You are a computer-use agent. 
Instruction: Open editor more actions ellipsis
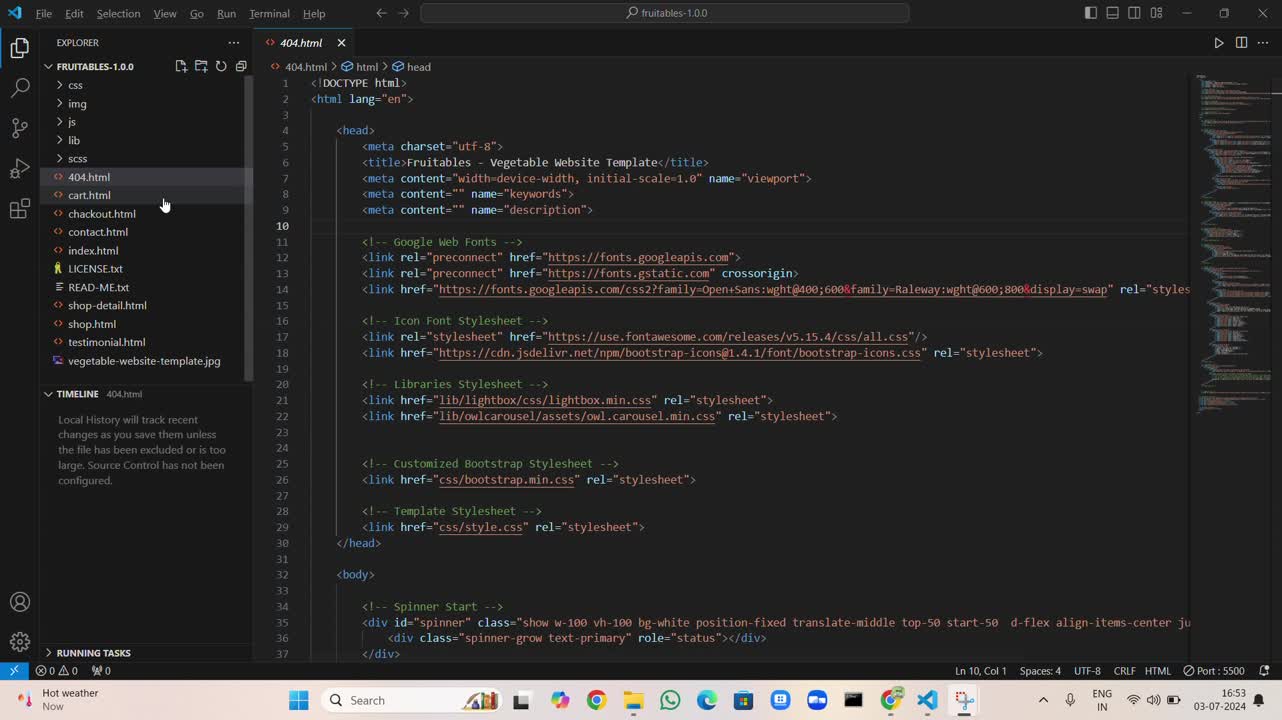click(x=1263, y=43)
